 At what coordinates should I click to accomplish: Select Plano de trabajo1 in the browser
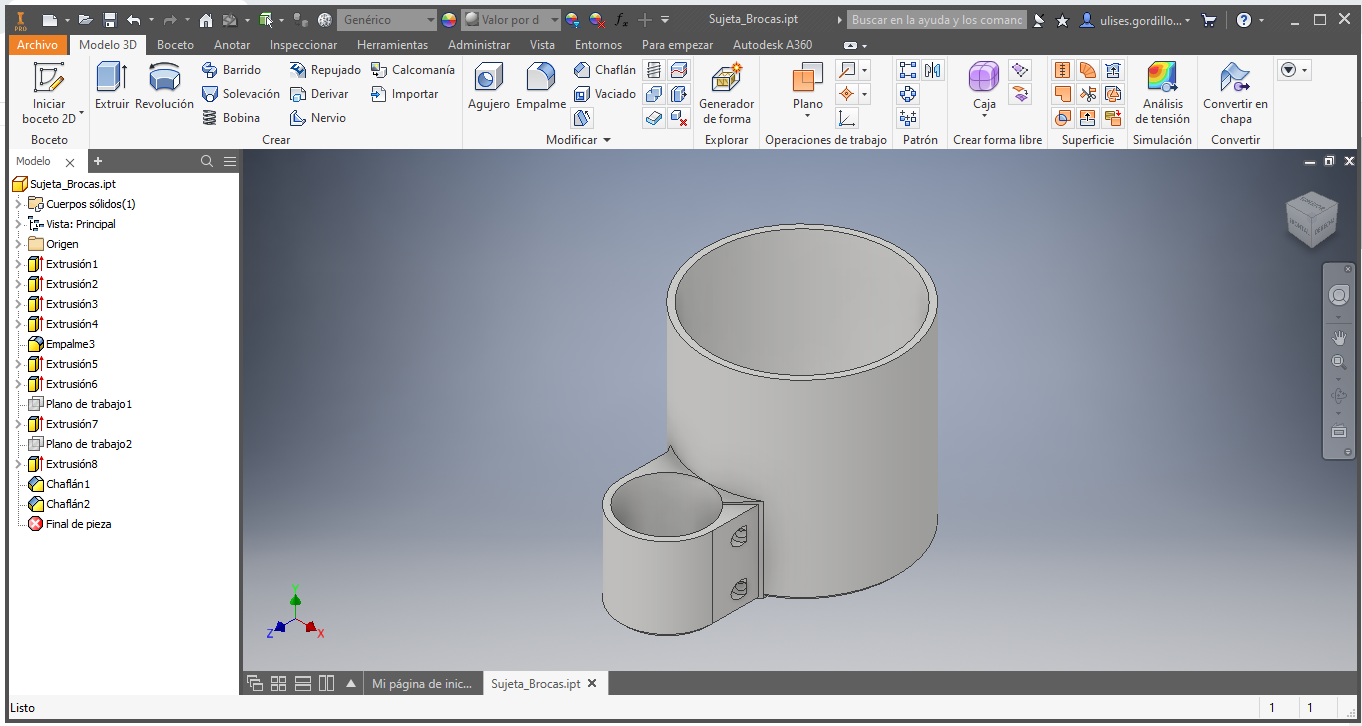[x=80, y=404]
